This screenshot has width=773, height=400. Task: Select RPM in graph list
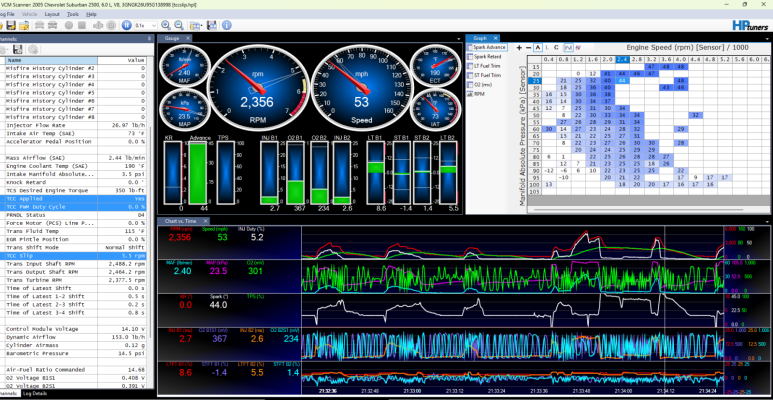[x=475, y=94]
